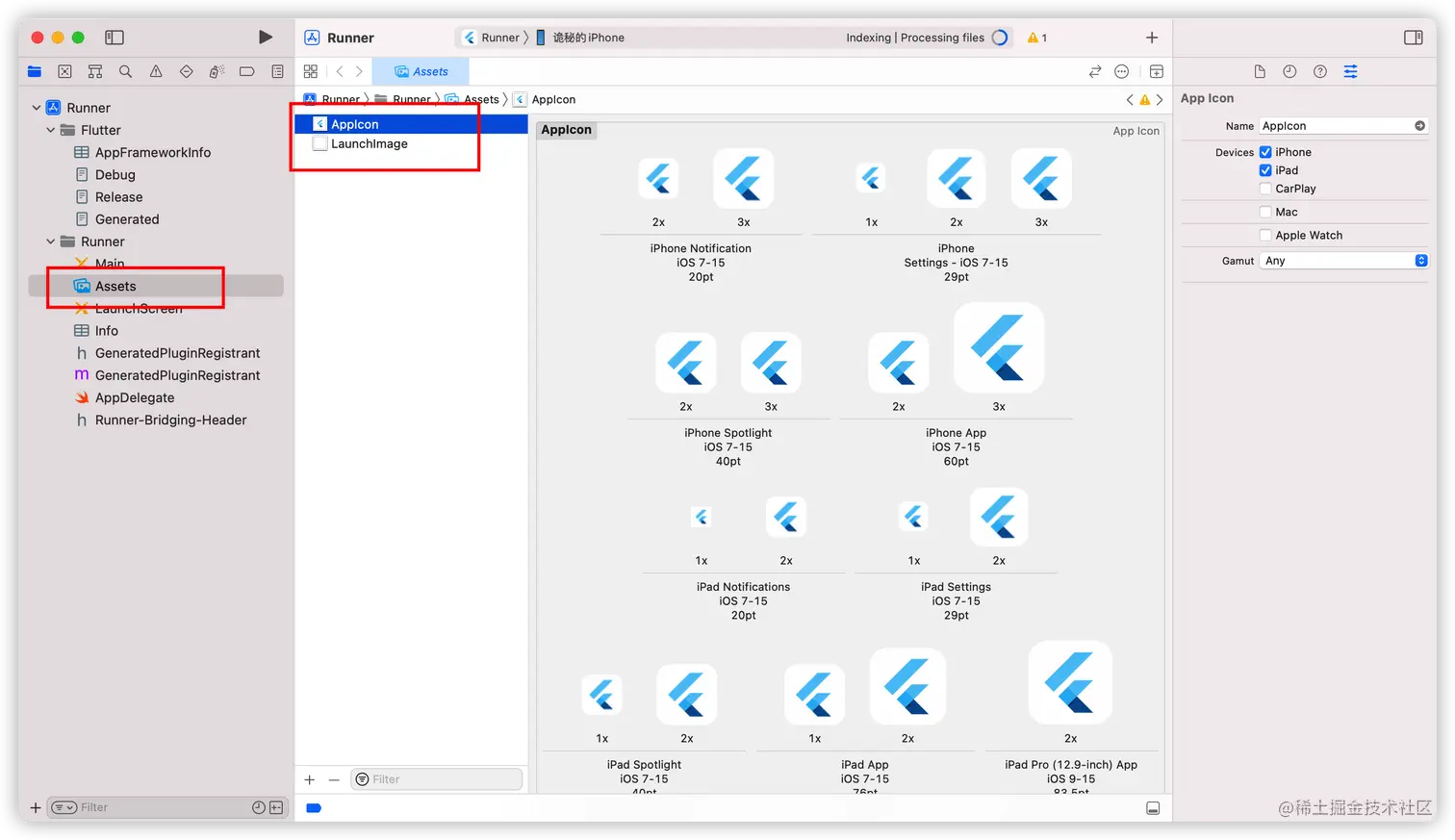Open the Debug navigator icon
The height and width of the screenshot is (840, 1455).
pos(217,71)
